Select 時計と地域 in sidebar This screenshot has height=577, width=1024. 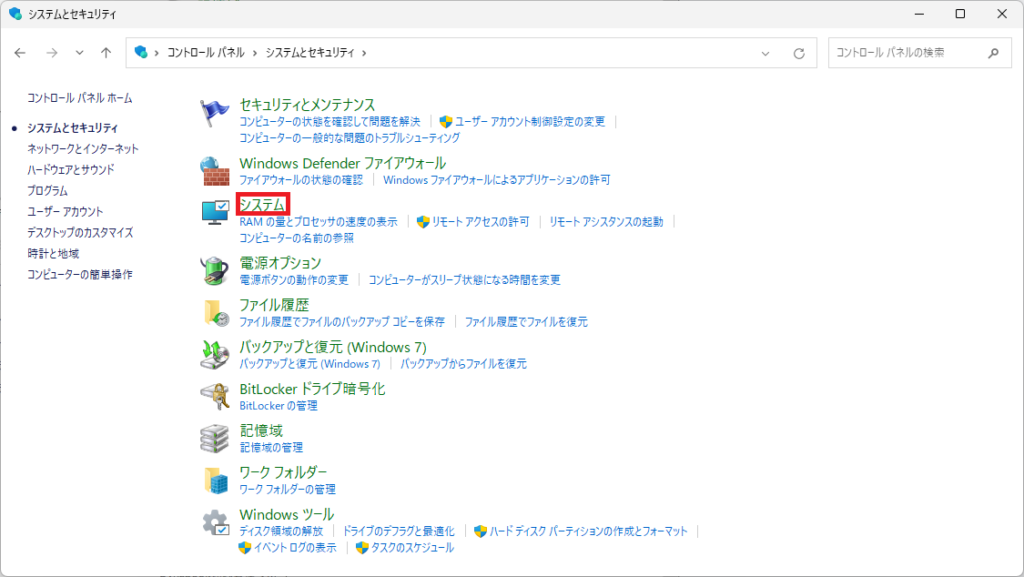click(53, 253)
